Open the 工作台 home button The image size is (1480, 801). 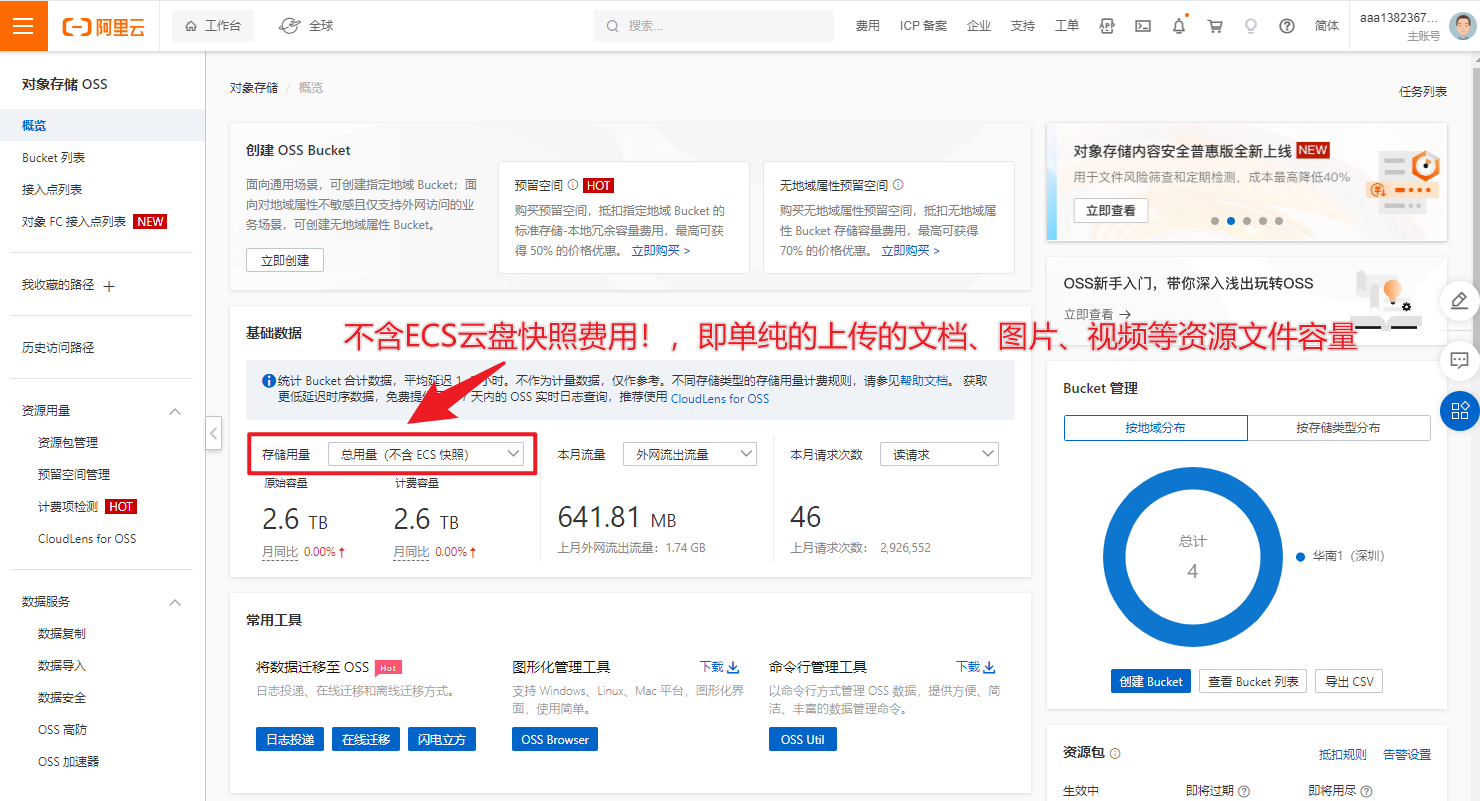pos(213,26)
